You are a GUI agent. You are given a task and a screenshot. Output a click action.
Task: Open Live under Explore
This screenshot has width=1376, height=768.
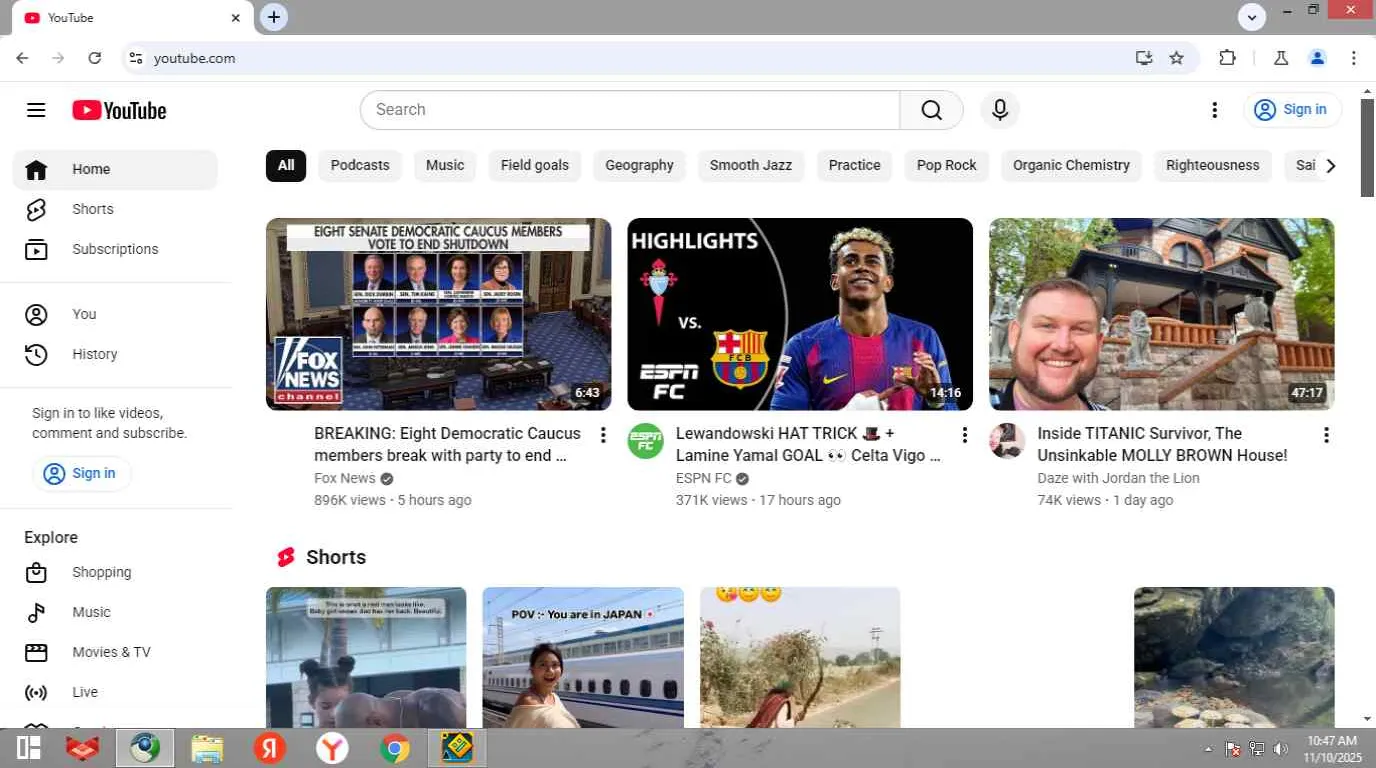tap(115, 693)
